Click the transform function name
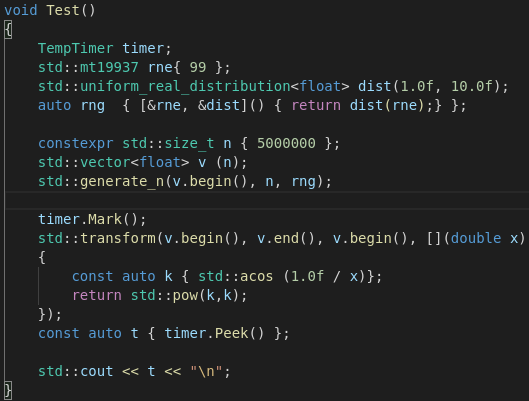 [x=118, y=238]
